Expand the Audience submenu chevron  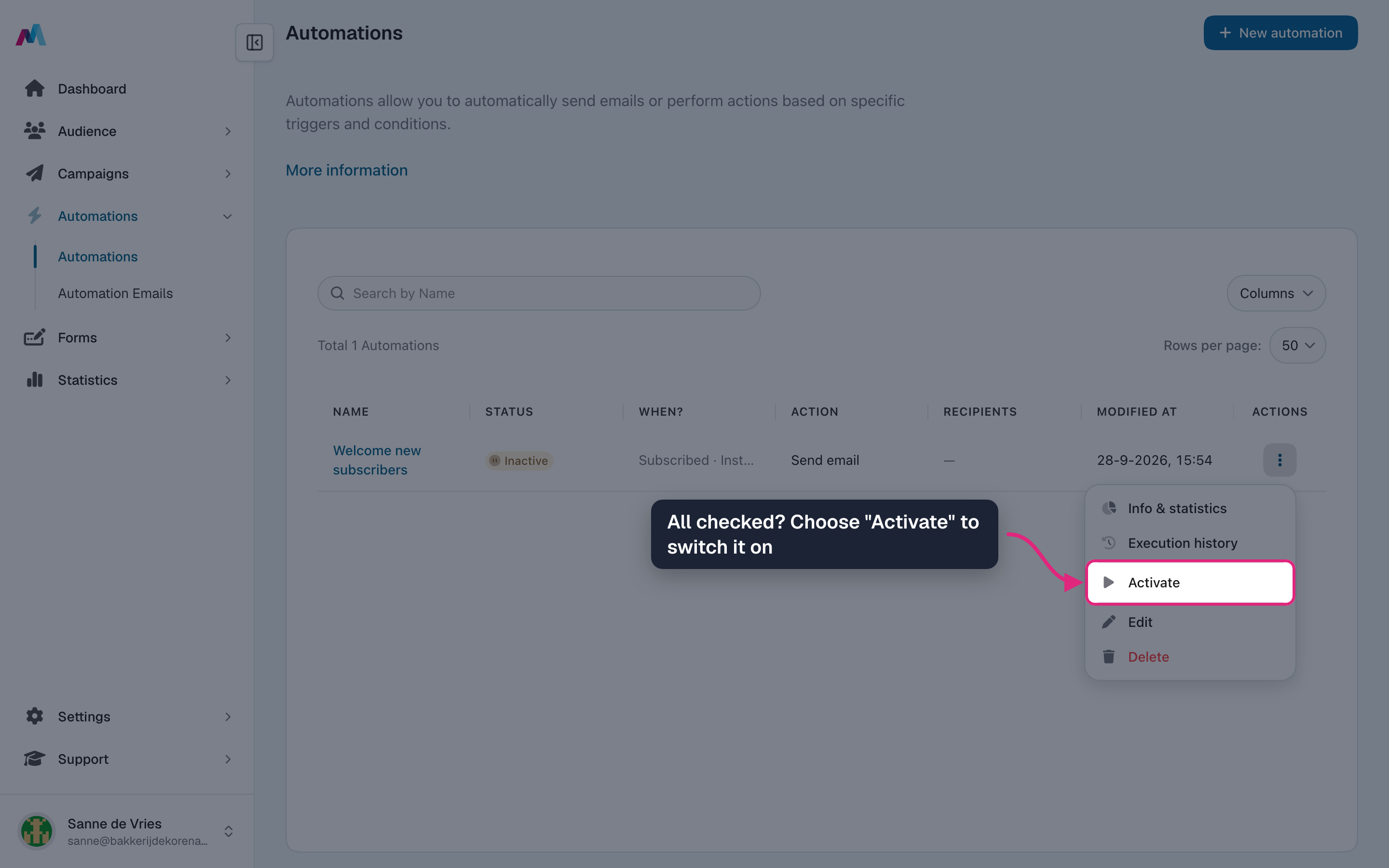click(x=228, y=132)
